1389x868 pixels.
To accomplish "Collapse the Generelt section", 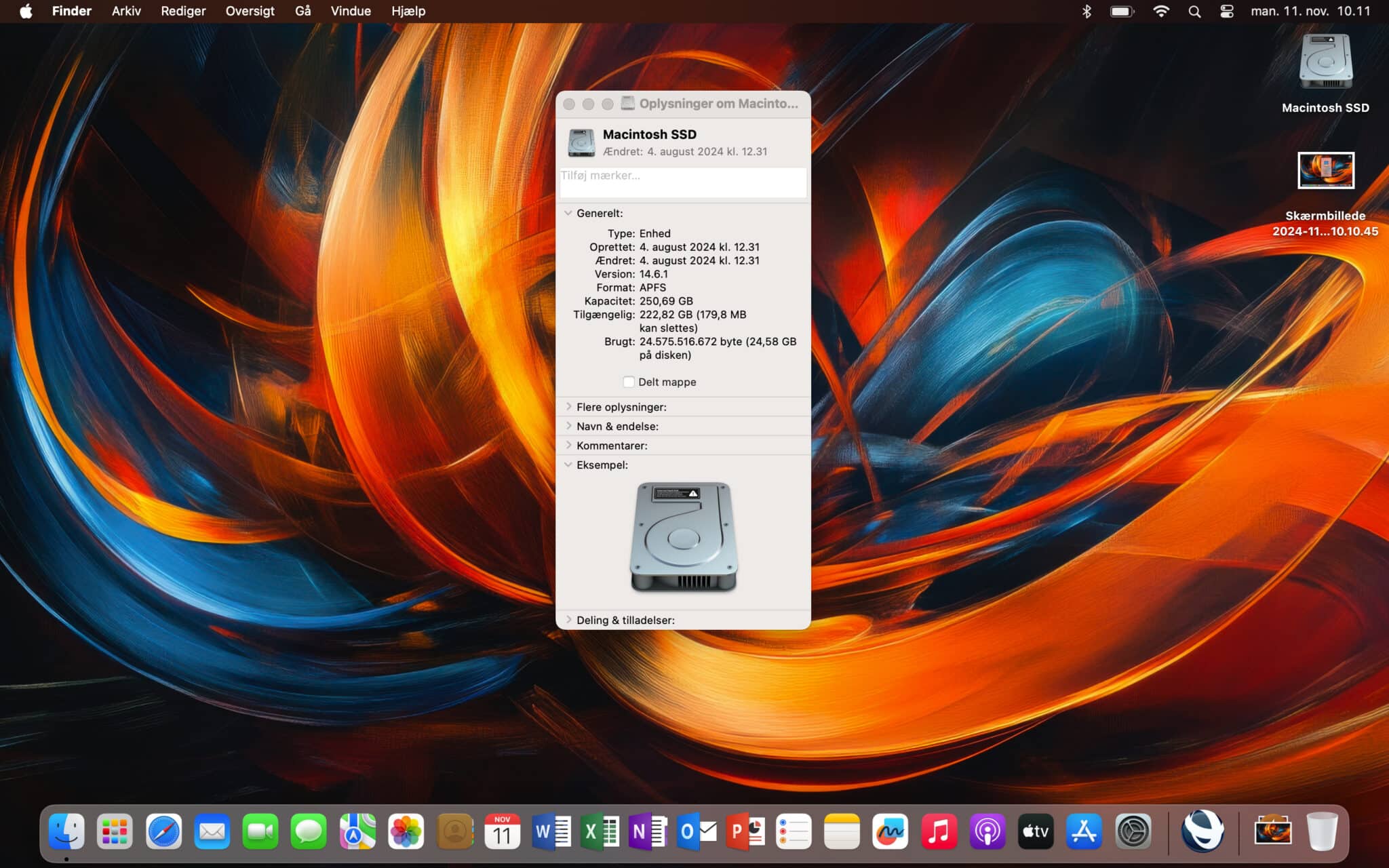I will (568, 213).
